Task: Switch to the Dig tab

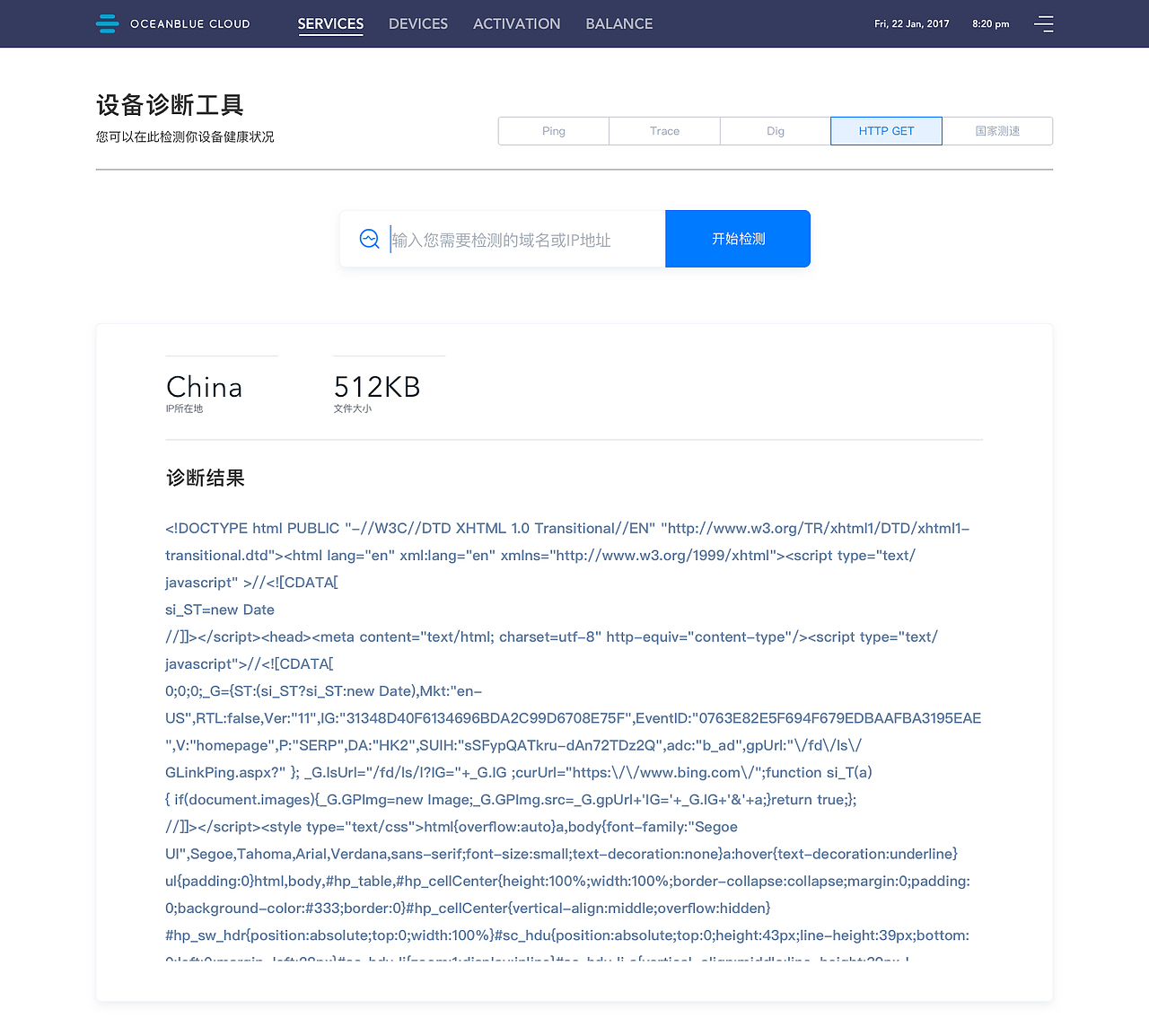Action: [x=776, y=131]
